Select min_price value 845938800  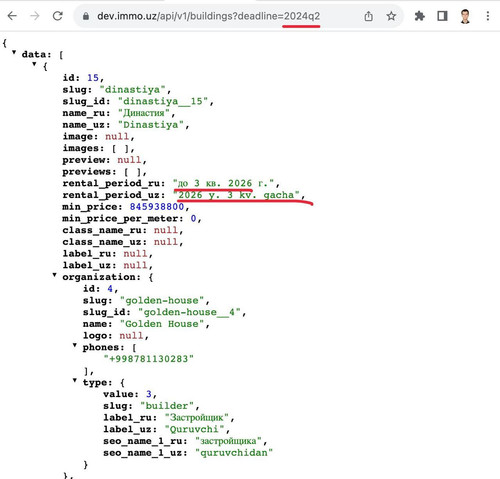[x=157, y=207]
